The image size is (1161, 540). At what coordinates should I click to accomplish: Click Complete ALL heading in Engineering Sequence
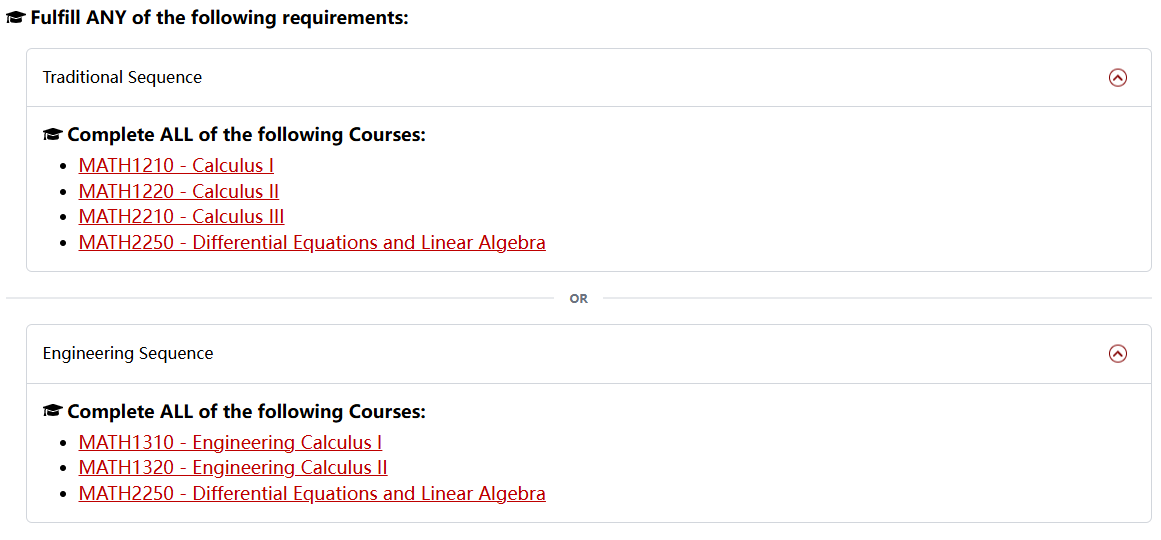coord(246,412)
